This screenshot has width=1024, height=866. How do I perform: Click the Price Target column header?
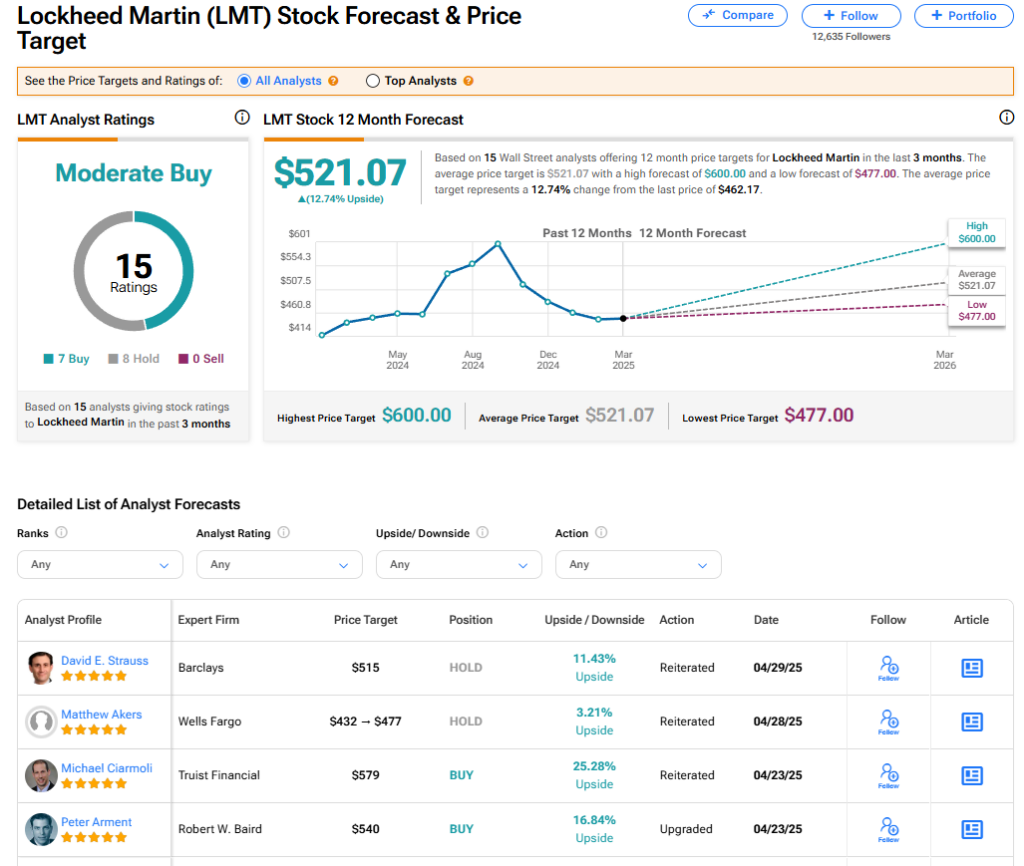pos(366,620)
